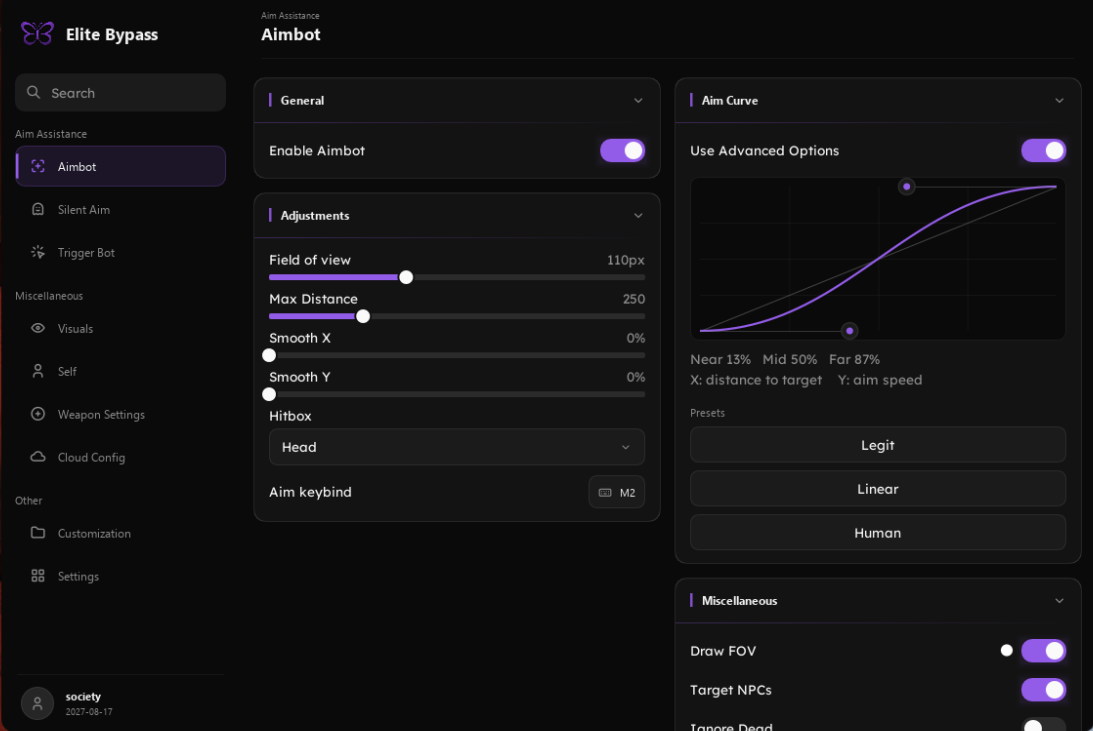The image size is (1093, 731).
Task: Collapse the General section chevron
Action: coord(638,100)
